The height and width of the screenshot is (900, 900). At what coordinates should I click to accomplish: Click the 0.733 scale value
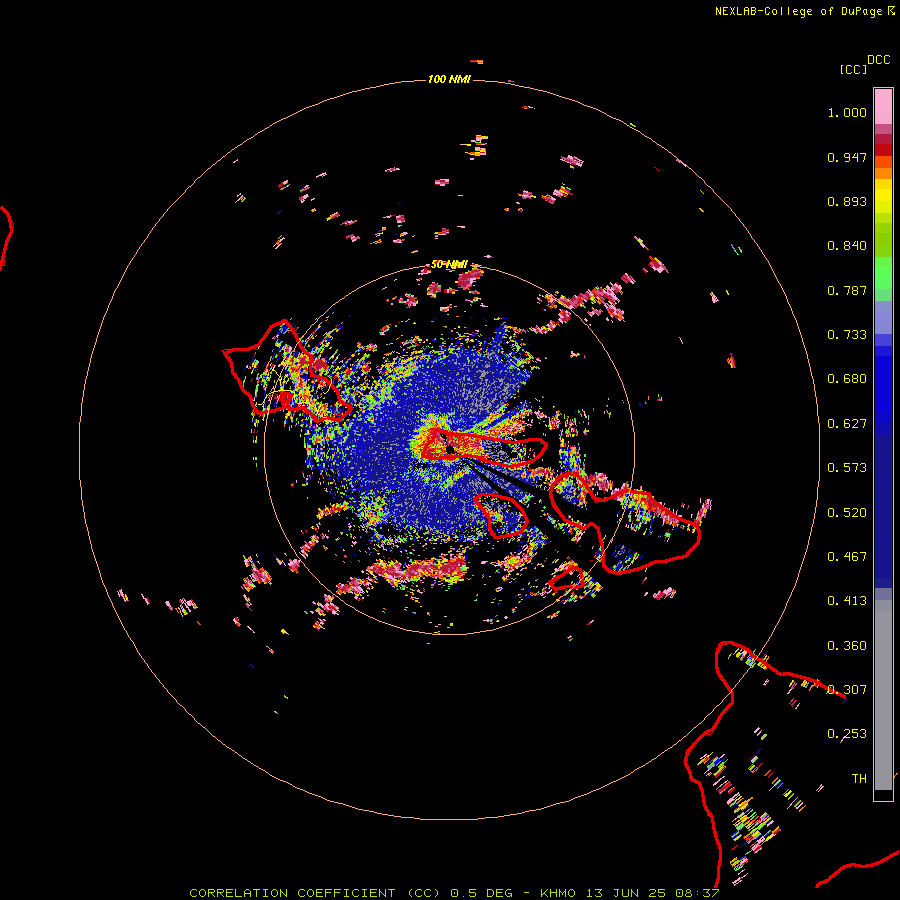[847, 335]
